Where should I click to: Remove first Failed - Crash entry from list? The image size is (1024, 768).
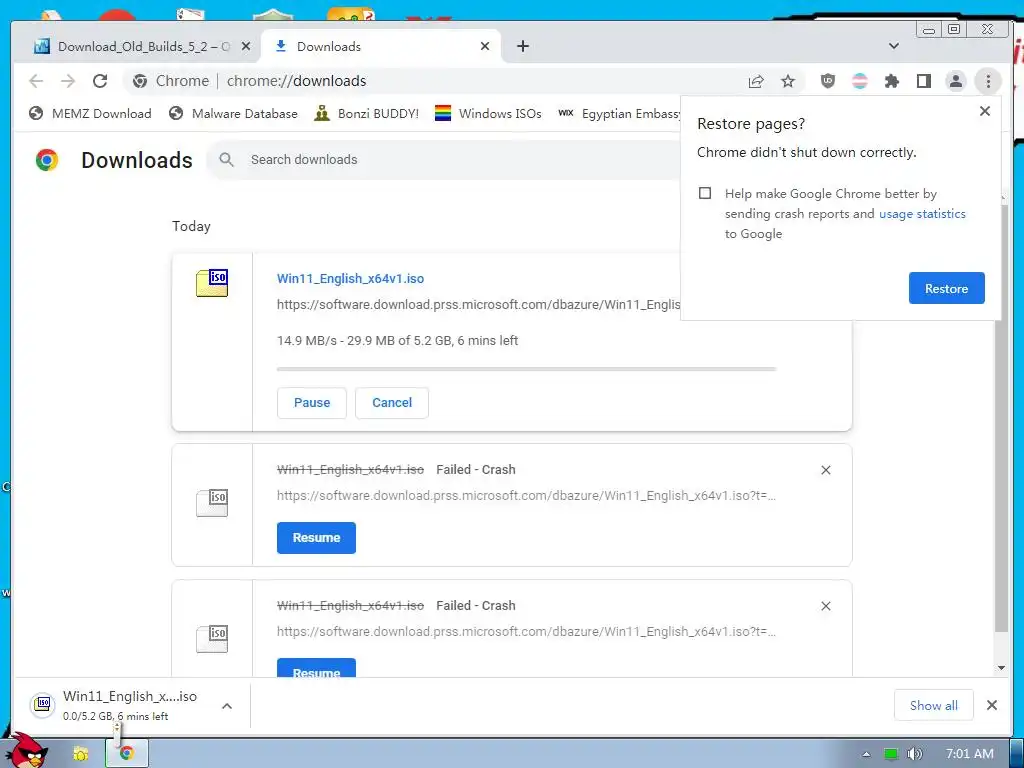(825, 470)
